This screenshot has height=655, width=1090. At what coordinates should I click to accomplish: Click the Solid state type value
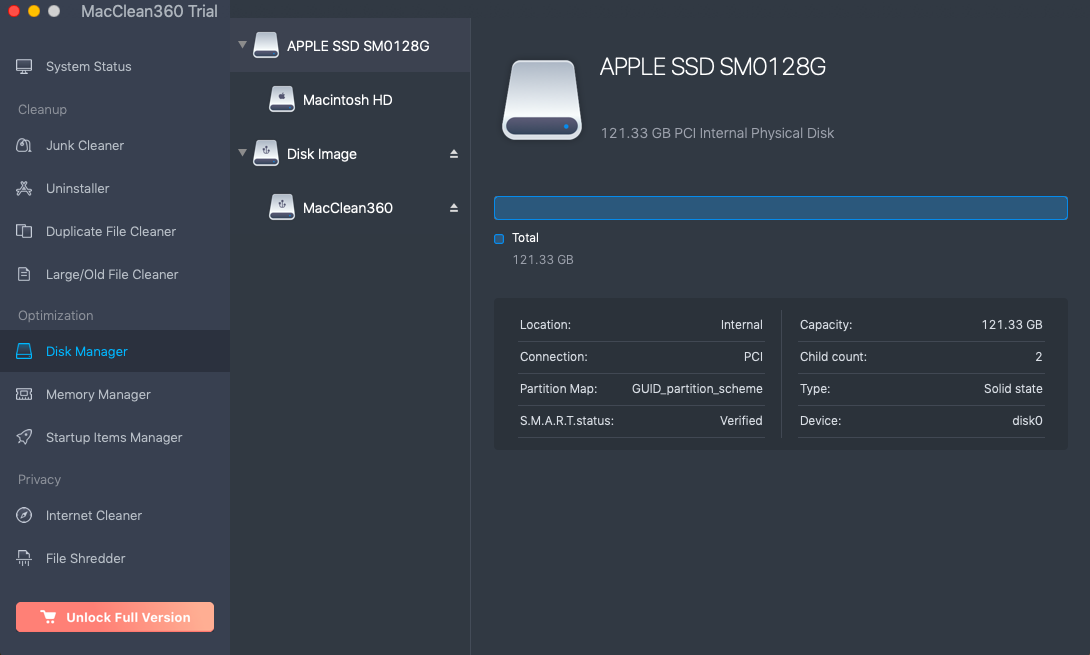click(x=1013, y=389)
